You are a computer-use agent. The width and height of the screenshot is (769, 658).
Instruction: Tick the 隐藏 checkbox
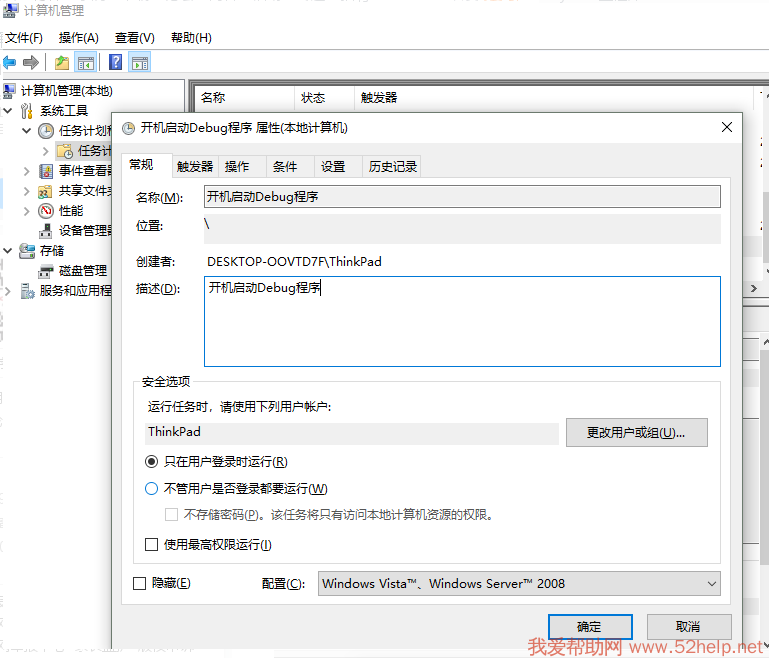tap(140, 583)
